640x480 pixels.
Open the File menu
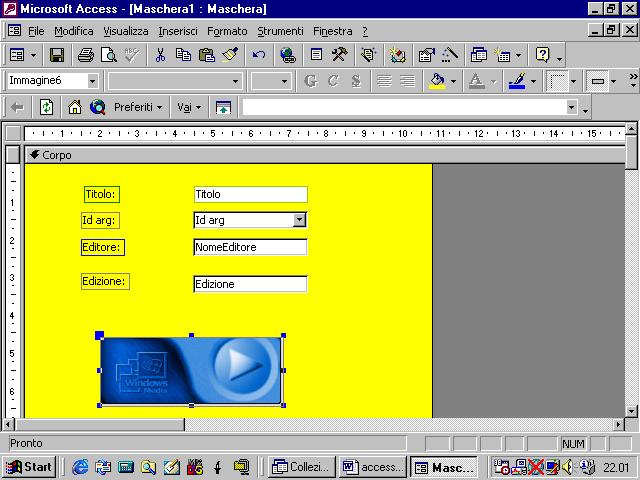pyautogui.click(x=36, y=31)
